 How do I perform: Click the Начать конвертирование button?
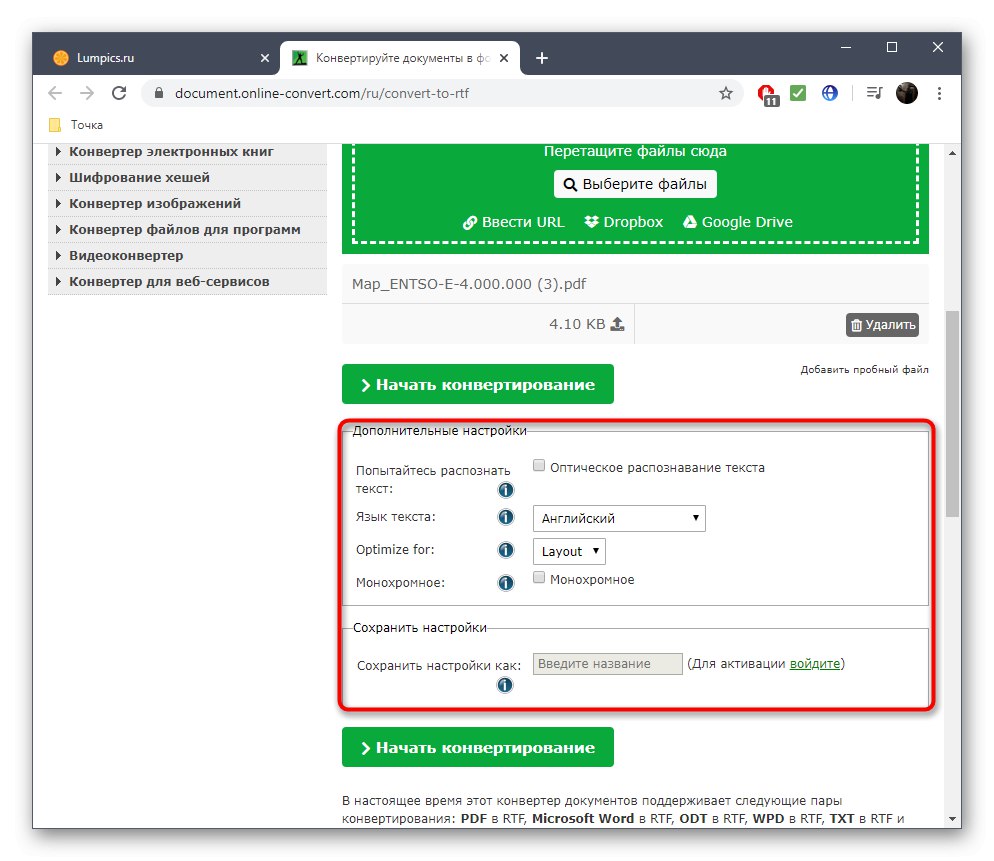point(477,383)
